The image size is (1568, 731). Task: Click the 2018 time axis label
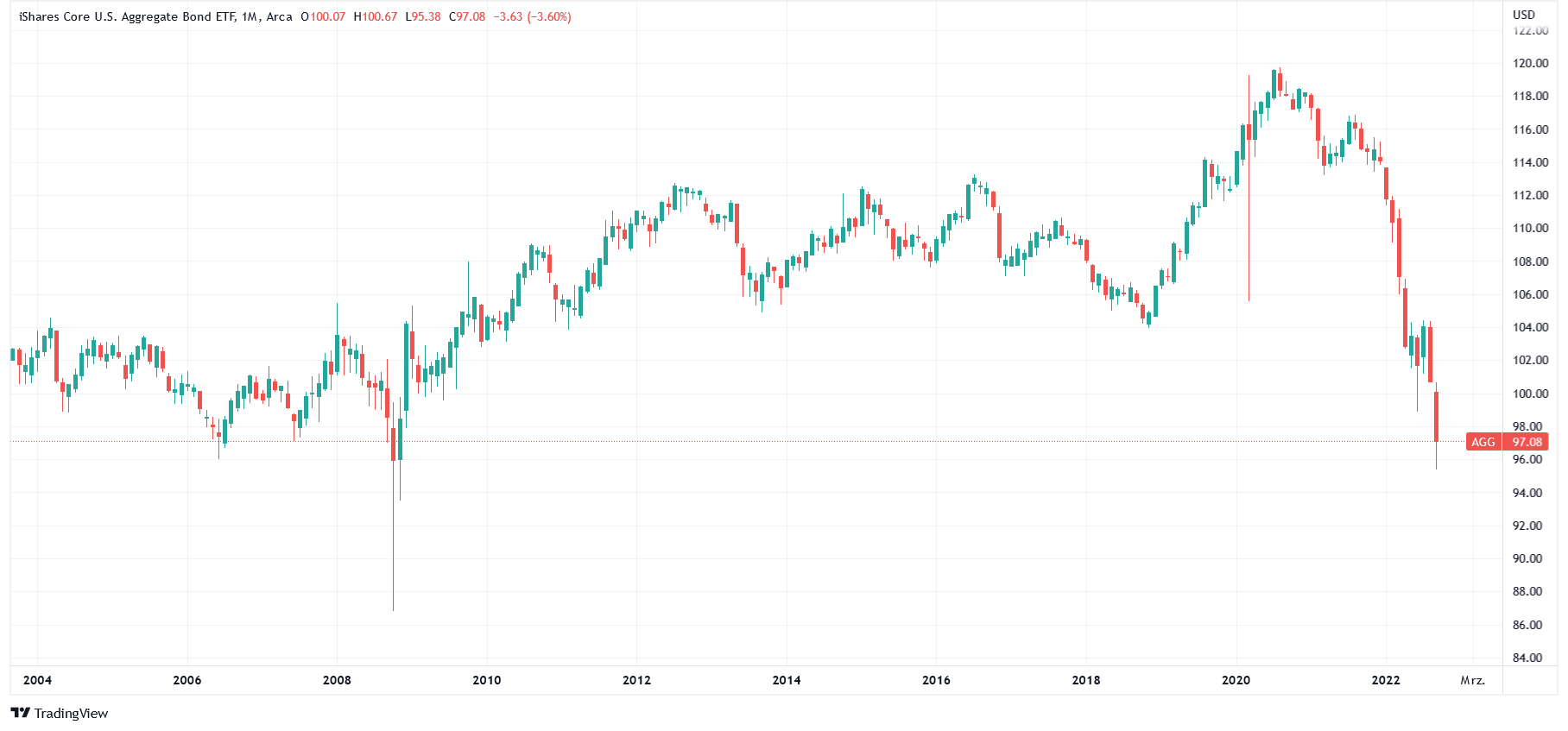coord(1086,680)
